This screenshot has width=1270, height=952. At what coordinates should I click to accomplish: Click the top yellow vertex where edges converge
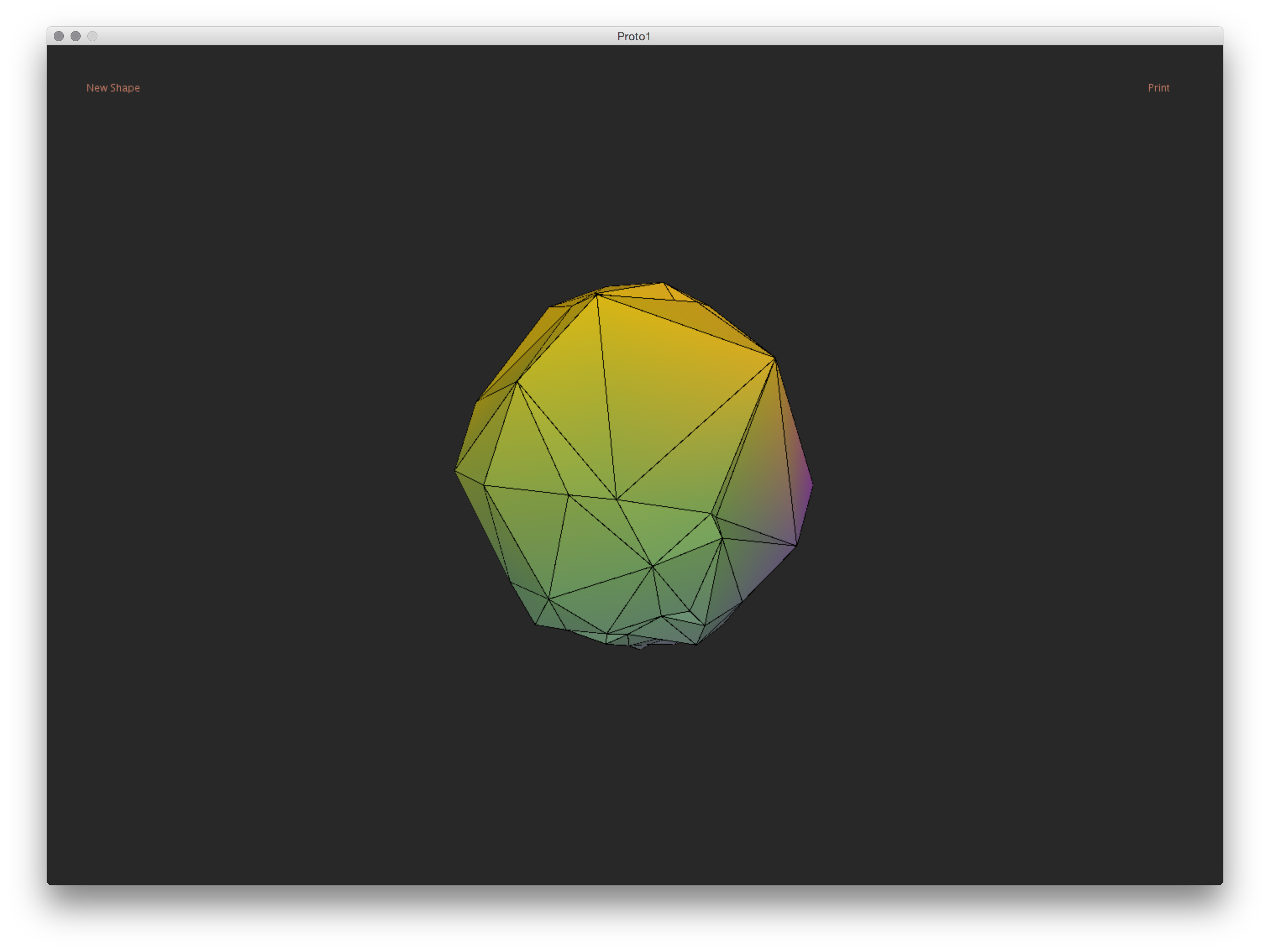[597, 294]
